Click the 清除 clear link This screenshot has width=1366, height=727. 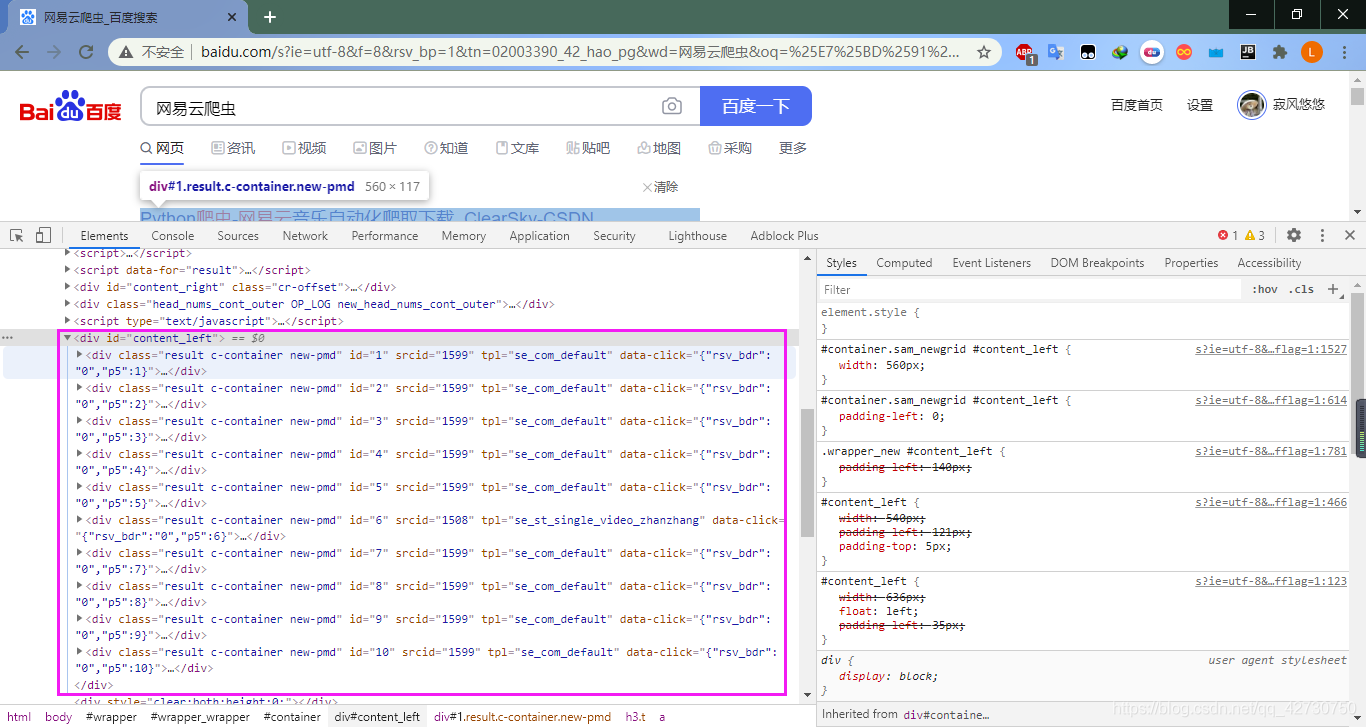(x=660, y=187)
